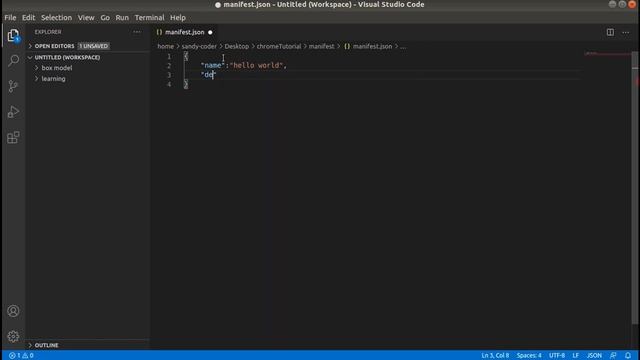The width and height of the screenshot is (640, 360).
Task: Open the Manage gear icon
Action: point(13,336)
